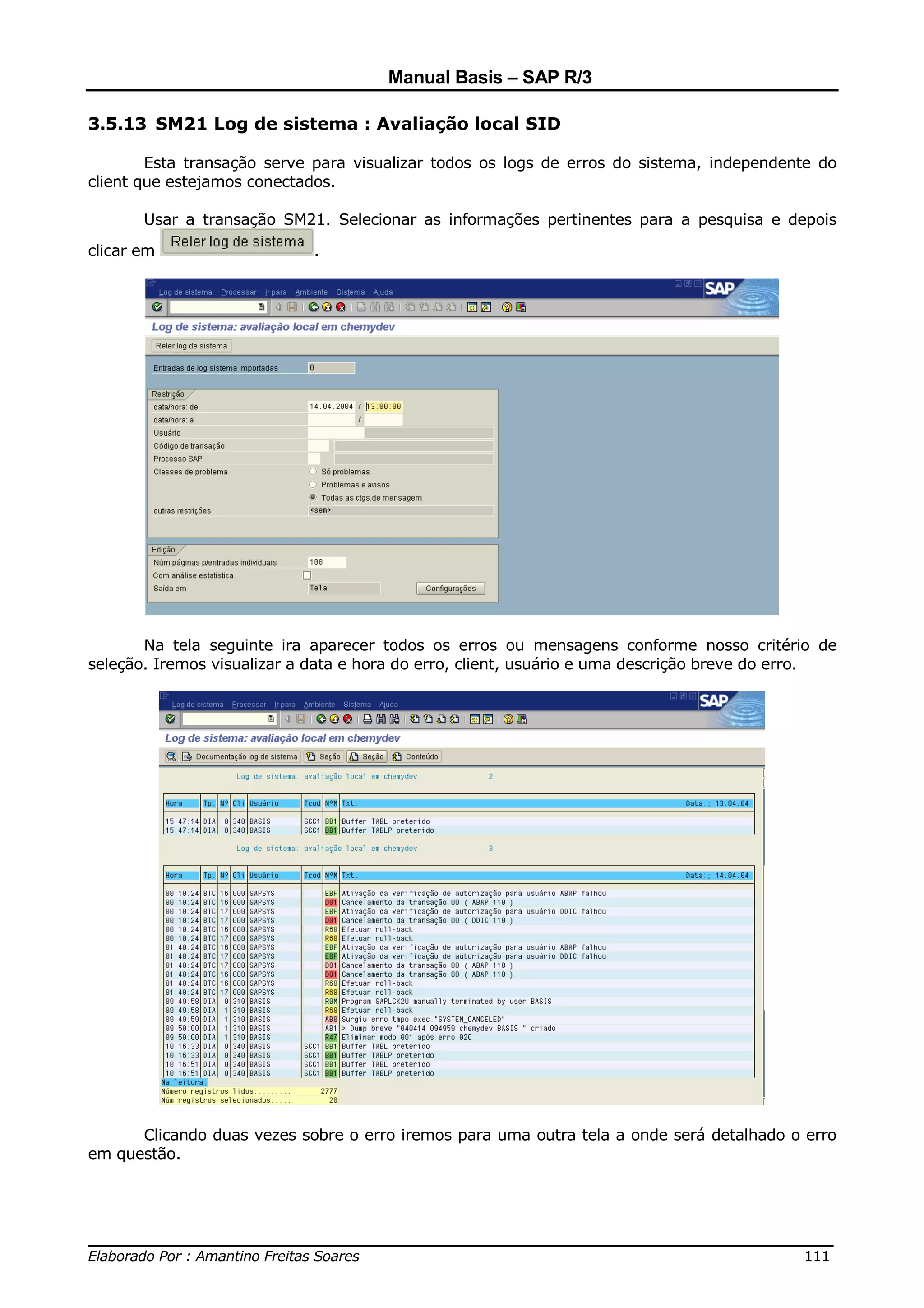
Task: Click the Back arrow icon in the upper SAP window
Action: tap(313, 307)
